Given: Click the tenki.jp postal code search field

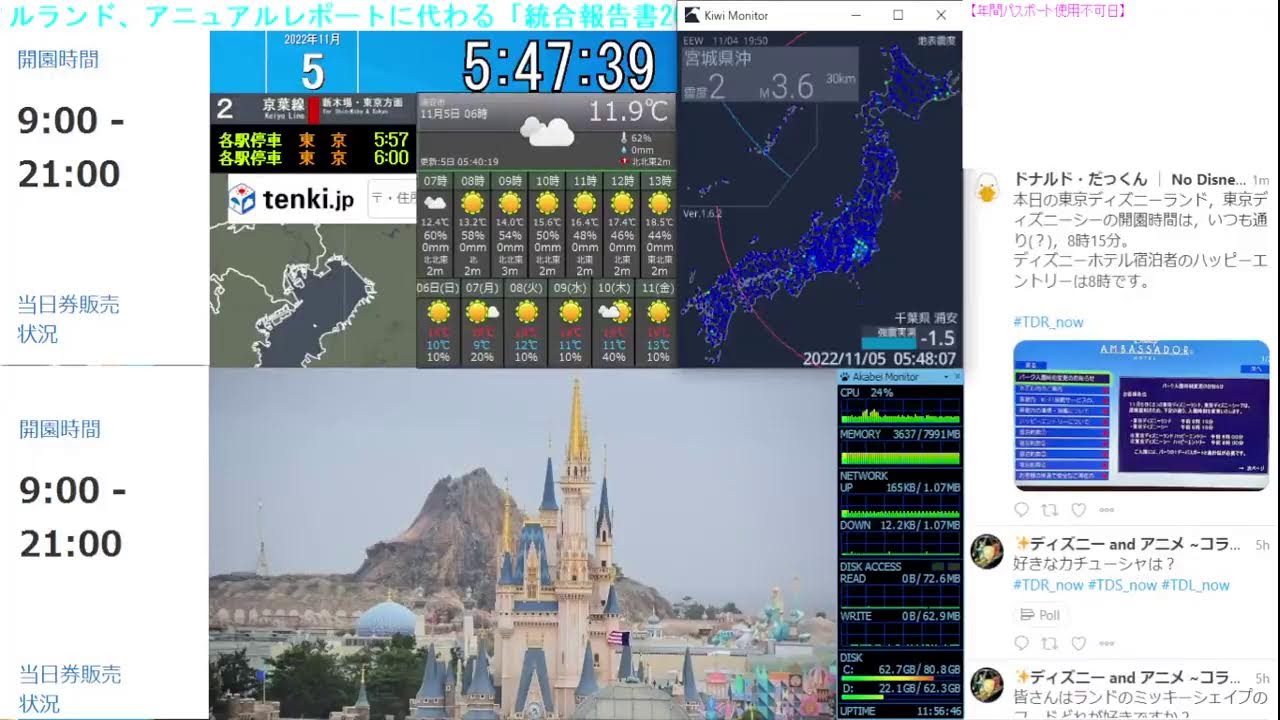Looking at the screenshot, I should tap(392, 199).
